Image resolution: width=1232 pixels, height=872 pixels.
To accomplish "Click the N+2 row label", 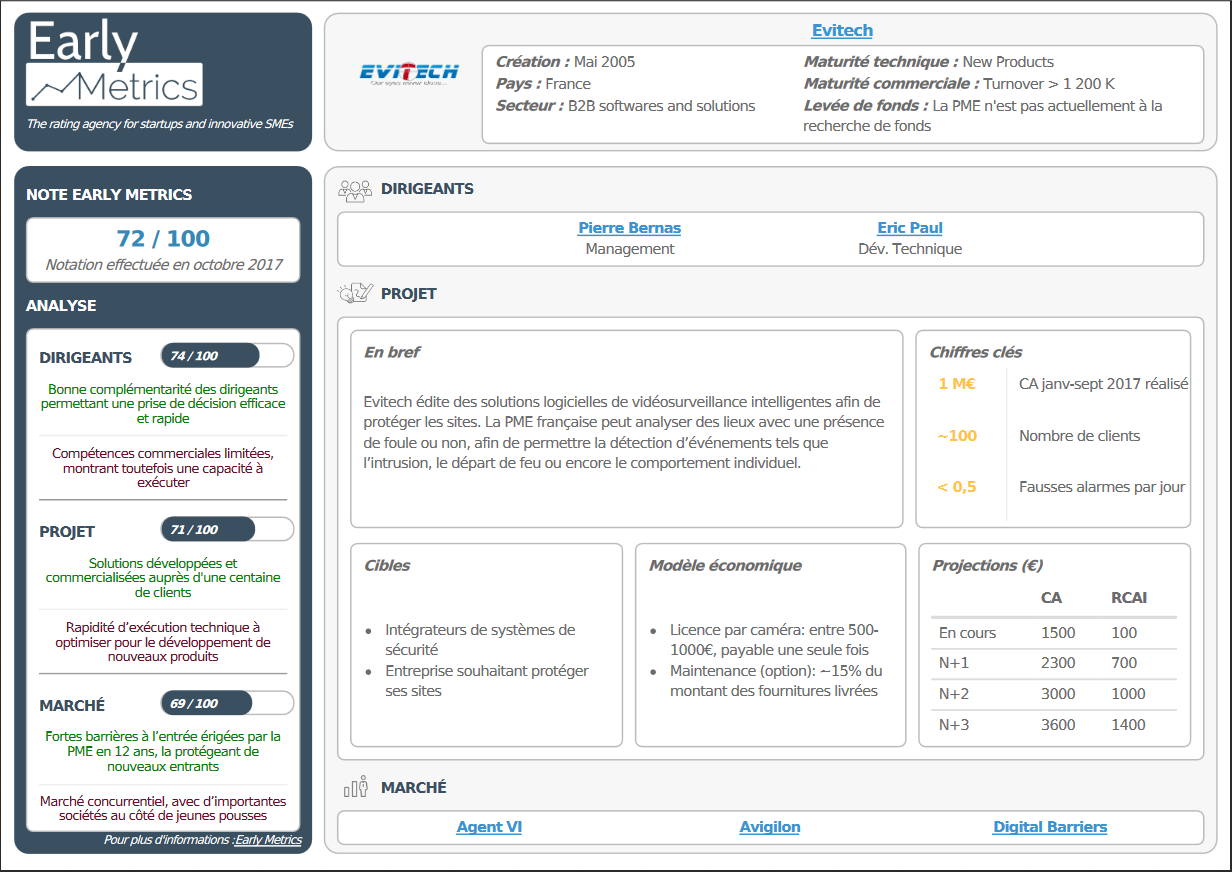I will click(954, 694).
